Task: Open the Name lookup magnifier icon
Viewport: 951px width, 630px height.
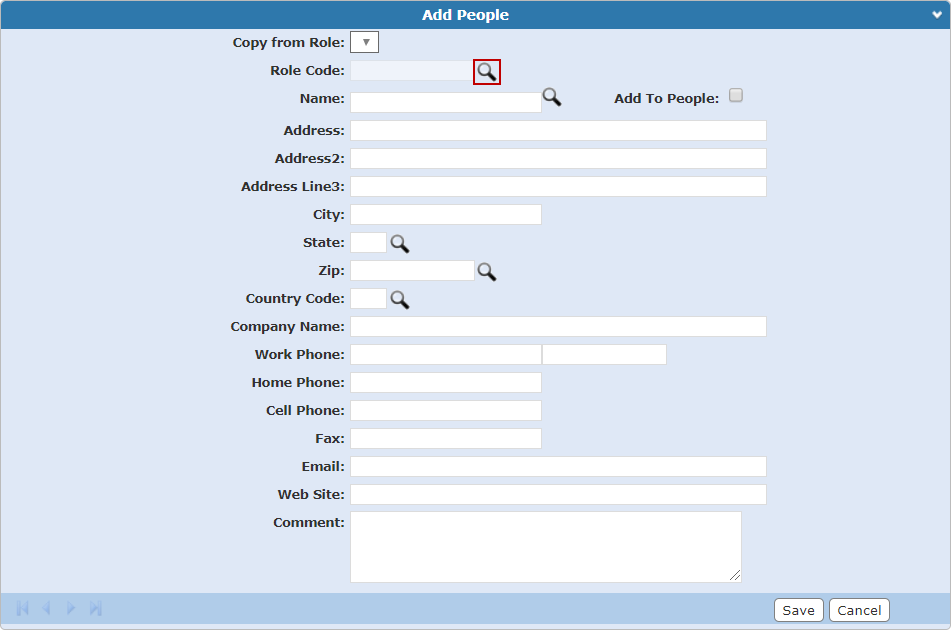Action: pos(551,97)
